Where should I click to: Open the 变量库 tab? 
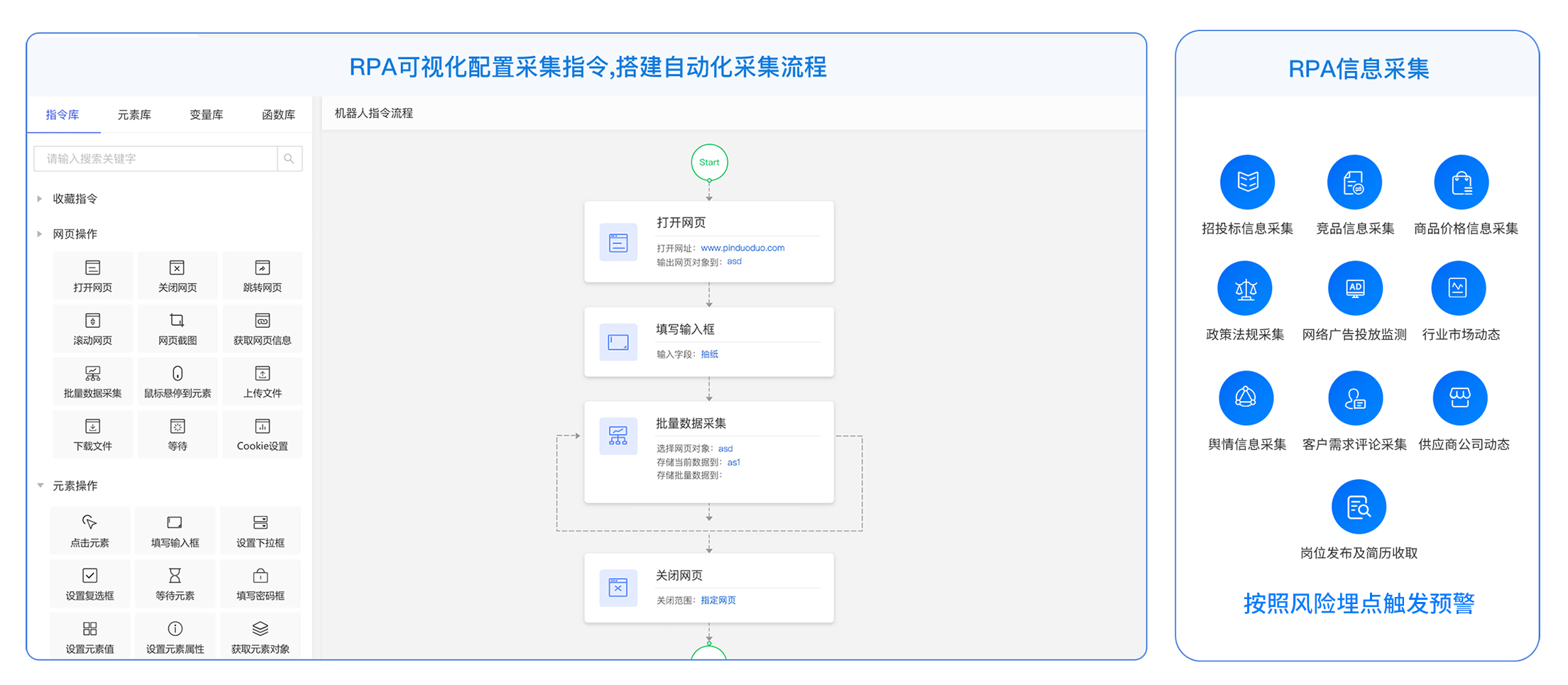coord(206,115)
